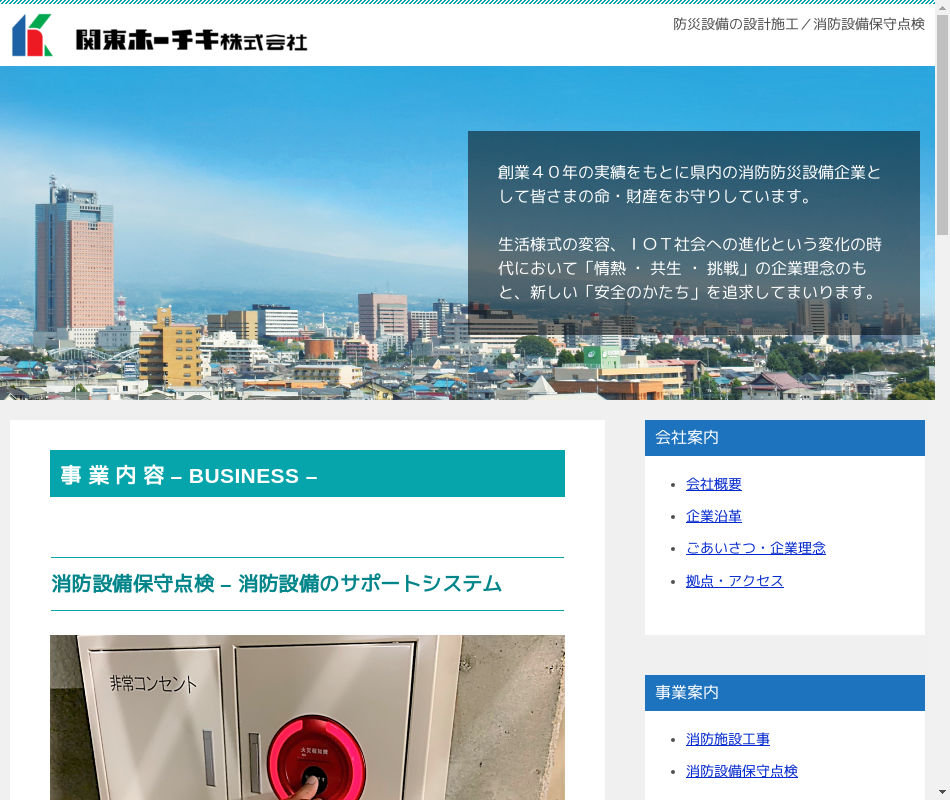Screen dimensions: 950x800
Task: Click the 事業案内 sidebar header
Action: point(784,693)
